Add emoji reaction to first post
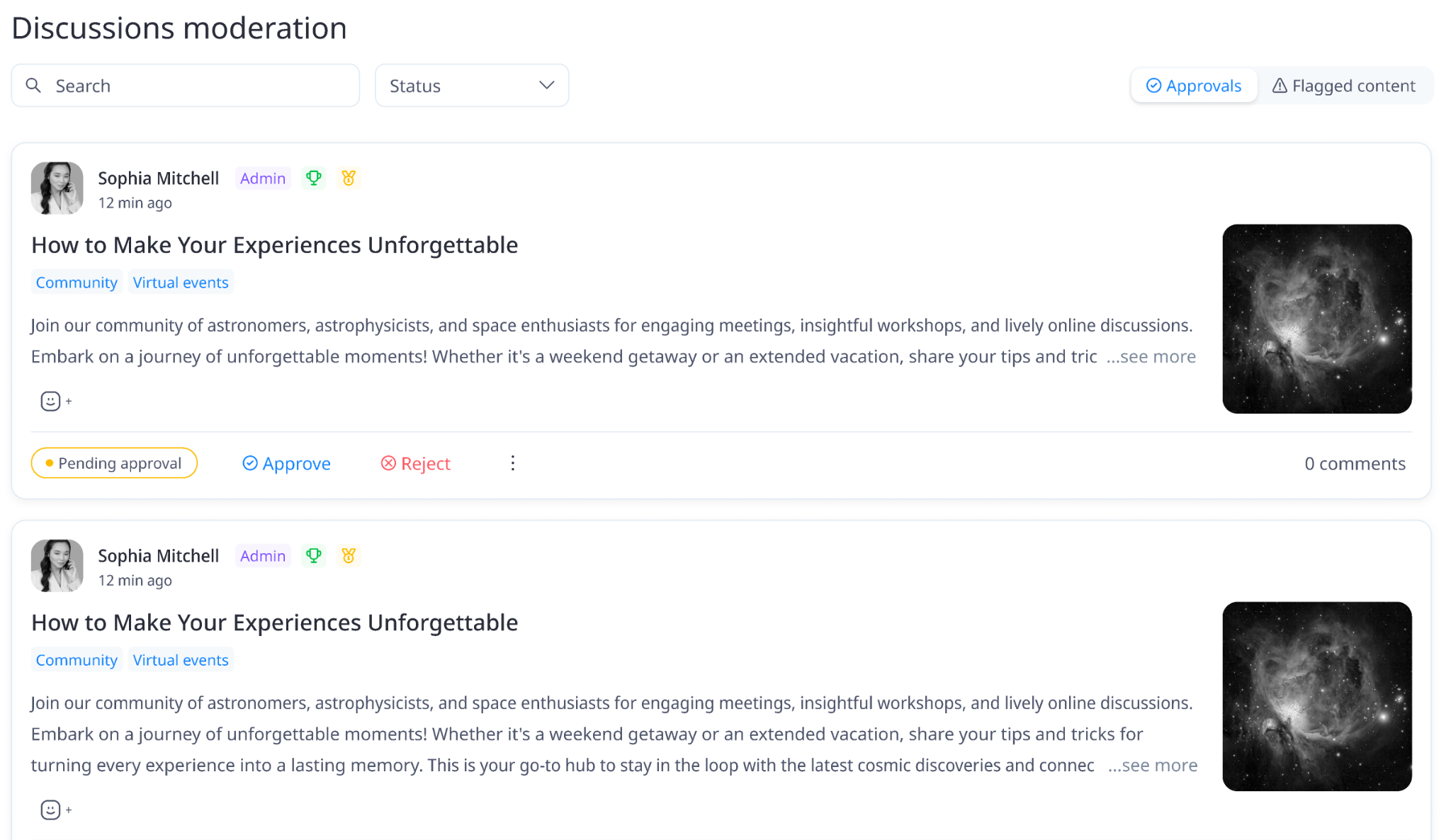 click(x=56, y=401)
